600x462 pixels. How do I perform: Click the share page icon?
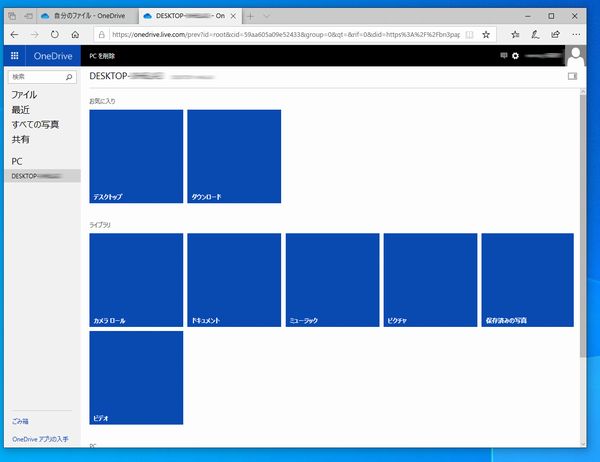(556, 35)
